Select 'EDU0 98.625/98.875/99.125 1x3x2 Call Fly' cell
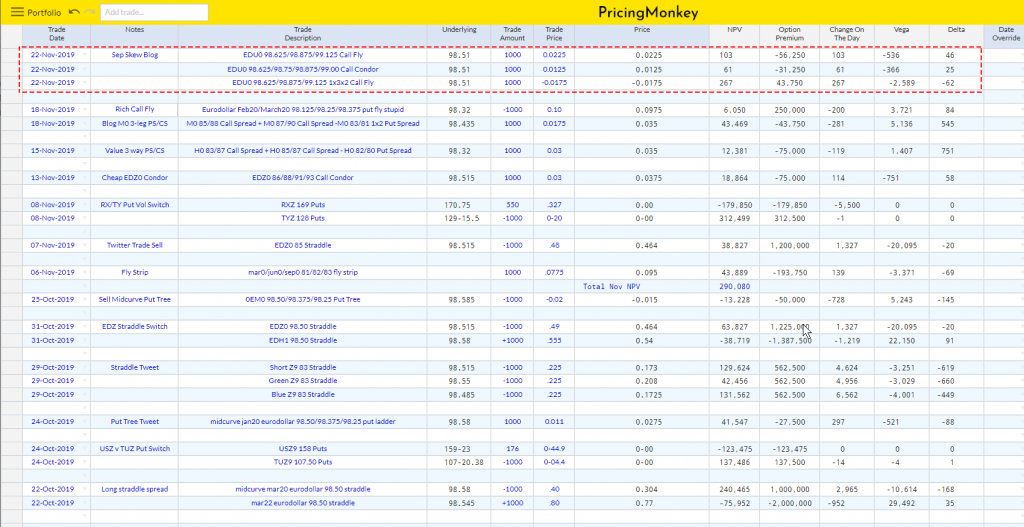 click(x=302, y=83)
